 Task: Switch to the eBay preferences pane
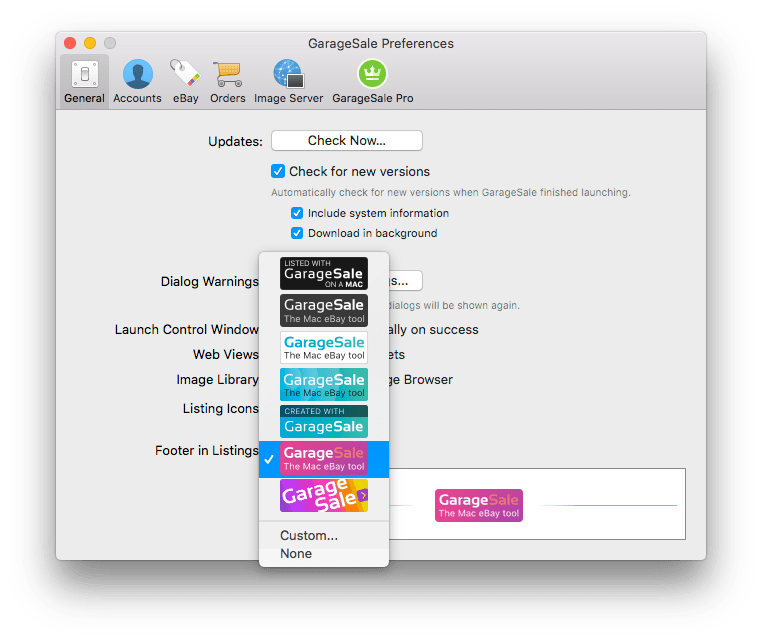(x=185, y=81)
